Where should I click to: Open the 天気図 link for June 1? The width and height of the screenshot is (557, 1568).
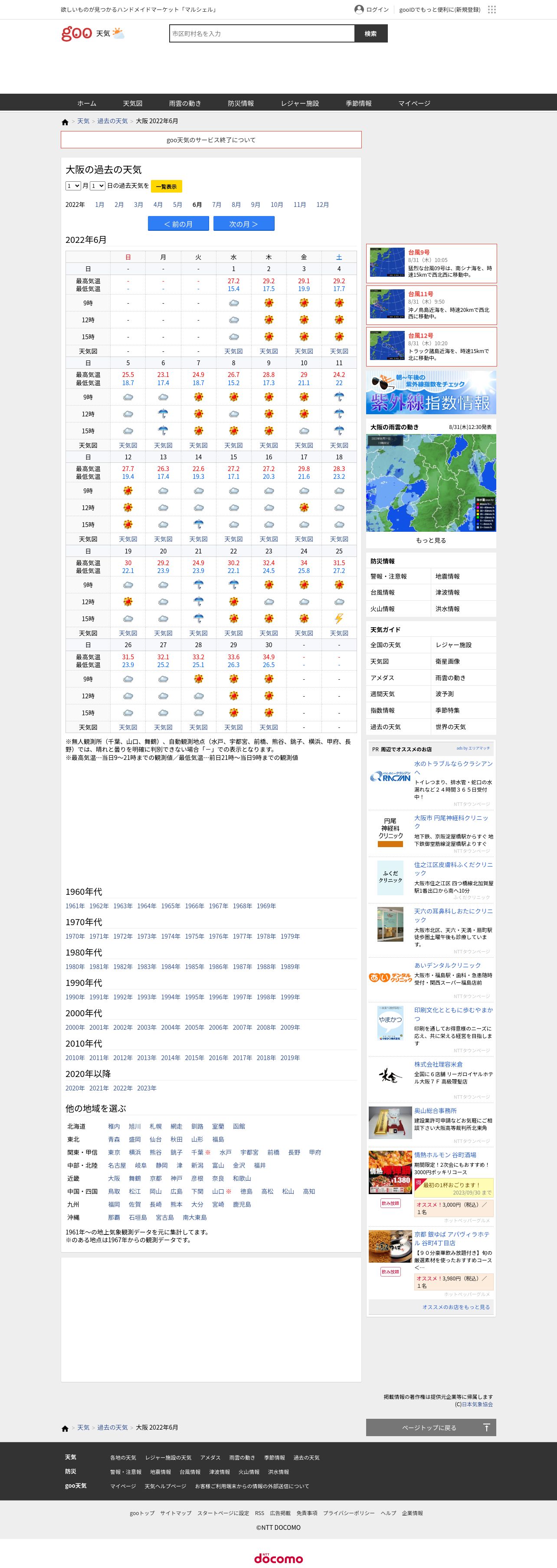[234, 351]
